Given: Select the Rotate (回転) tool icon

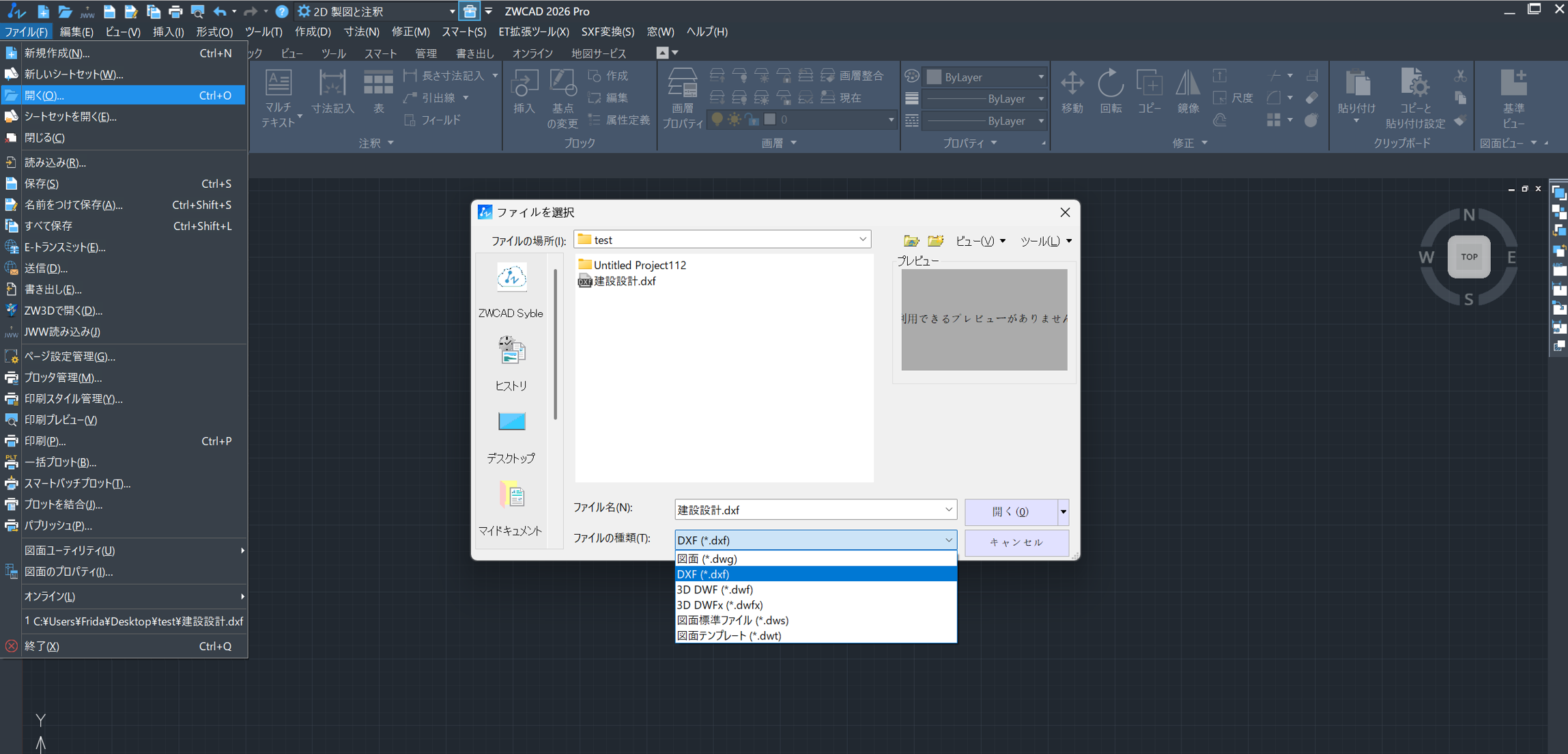Looking at the screenshot, I should pos(1110,84).
